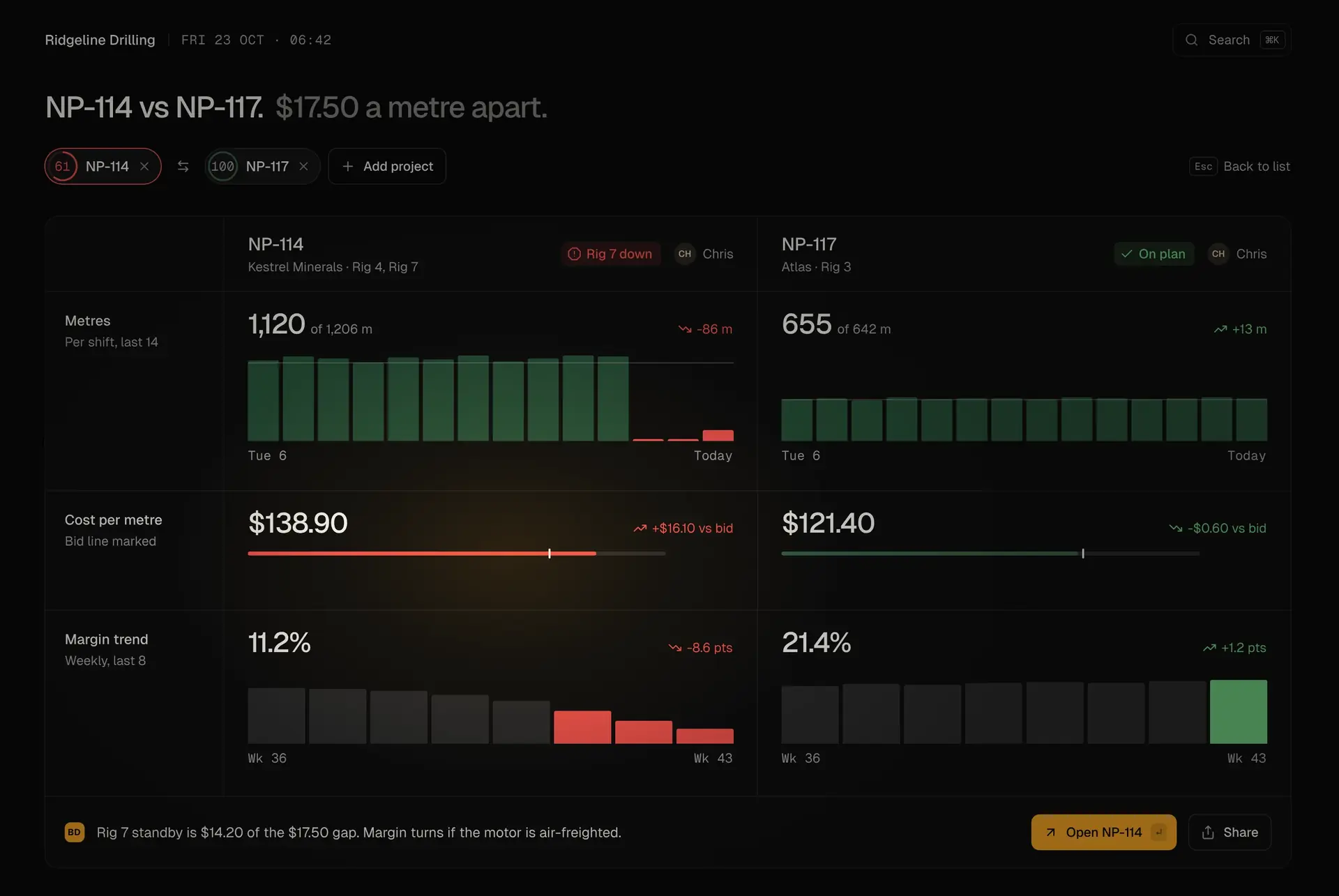The width and height of the screenshot is (1339, 896).
Task: Click the +1.2 pts margin change
Action: click(x=1234, y=648)
